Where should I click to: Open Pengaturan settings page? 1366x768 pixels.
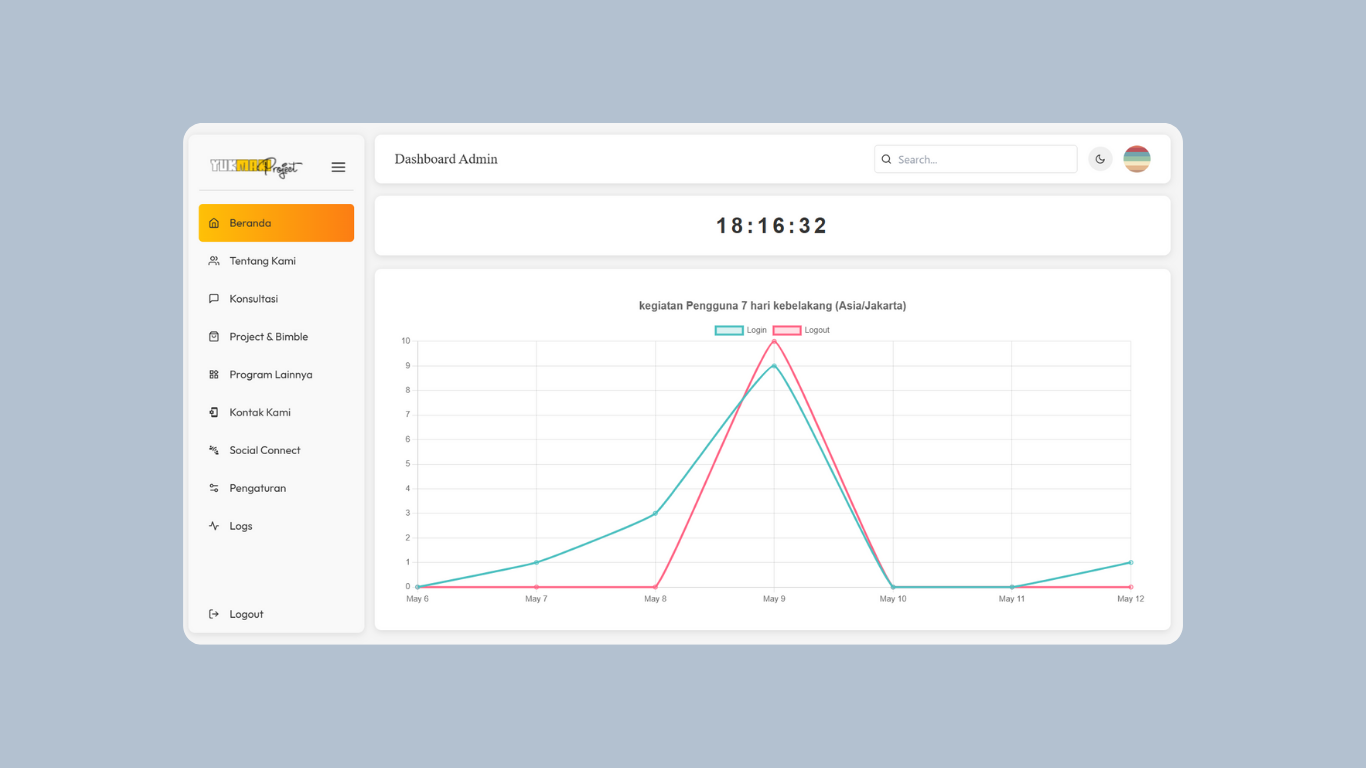point(276,488)
